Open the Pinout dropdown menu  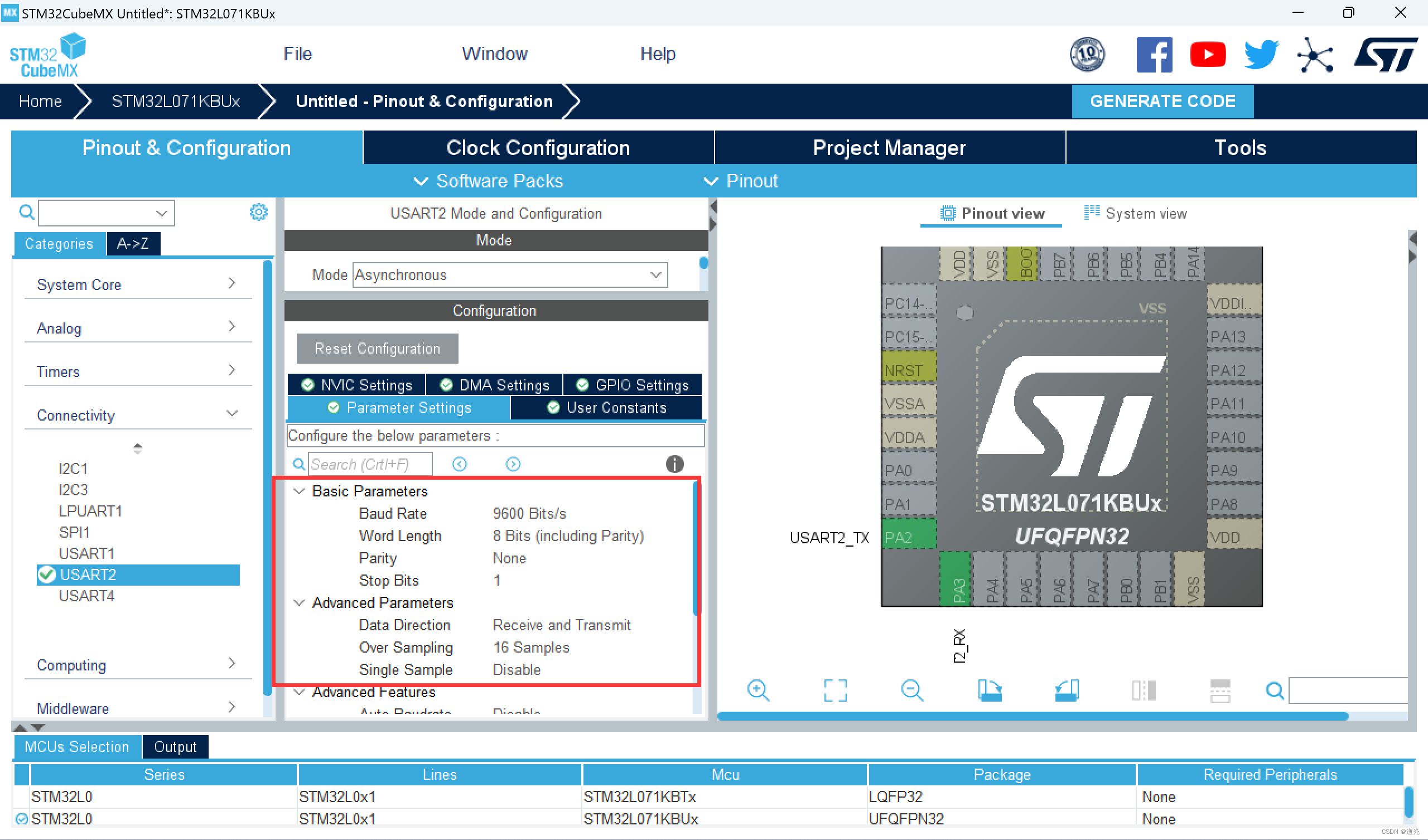740,181
